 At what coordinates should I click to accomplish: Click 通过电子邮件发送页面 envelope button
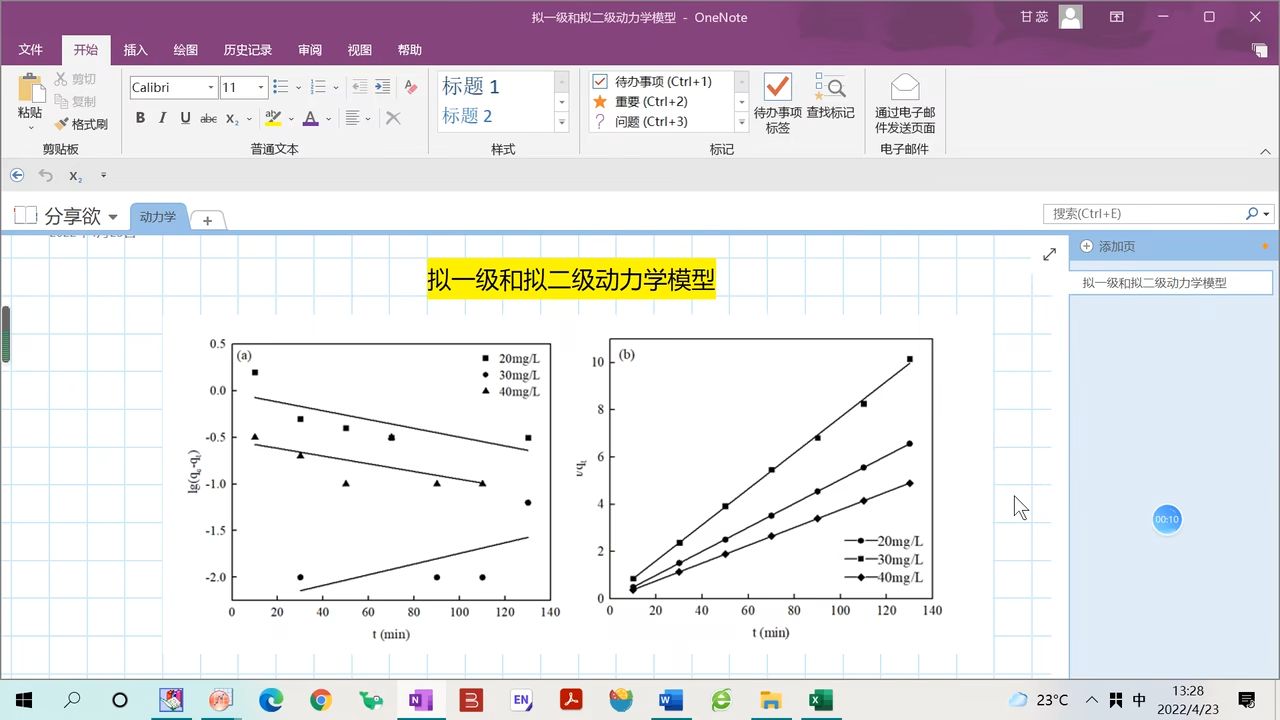[905, 103]
